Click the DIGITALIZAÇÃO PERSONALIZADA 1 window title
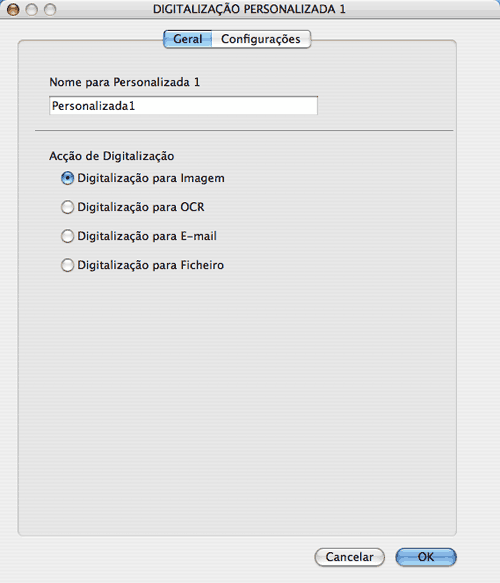 click(249, 9)
